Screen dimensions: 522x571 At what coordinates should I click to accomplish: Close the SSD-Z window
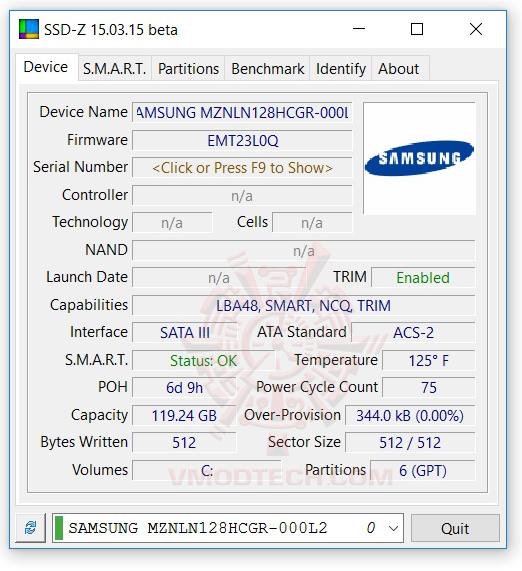pos(476,29)
